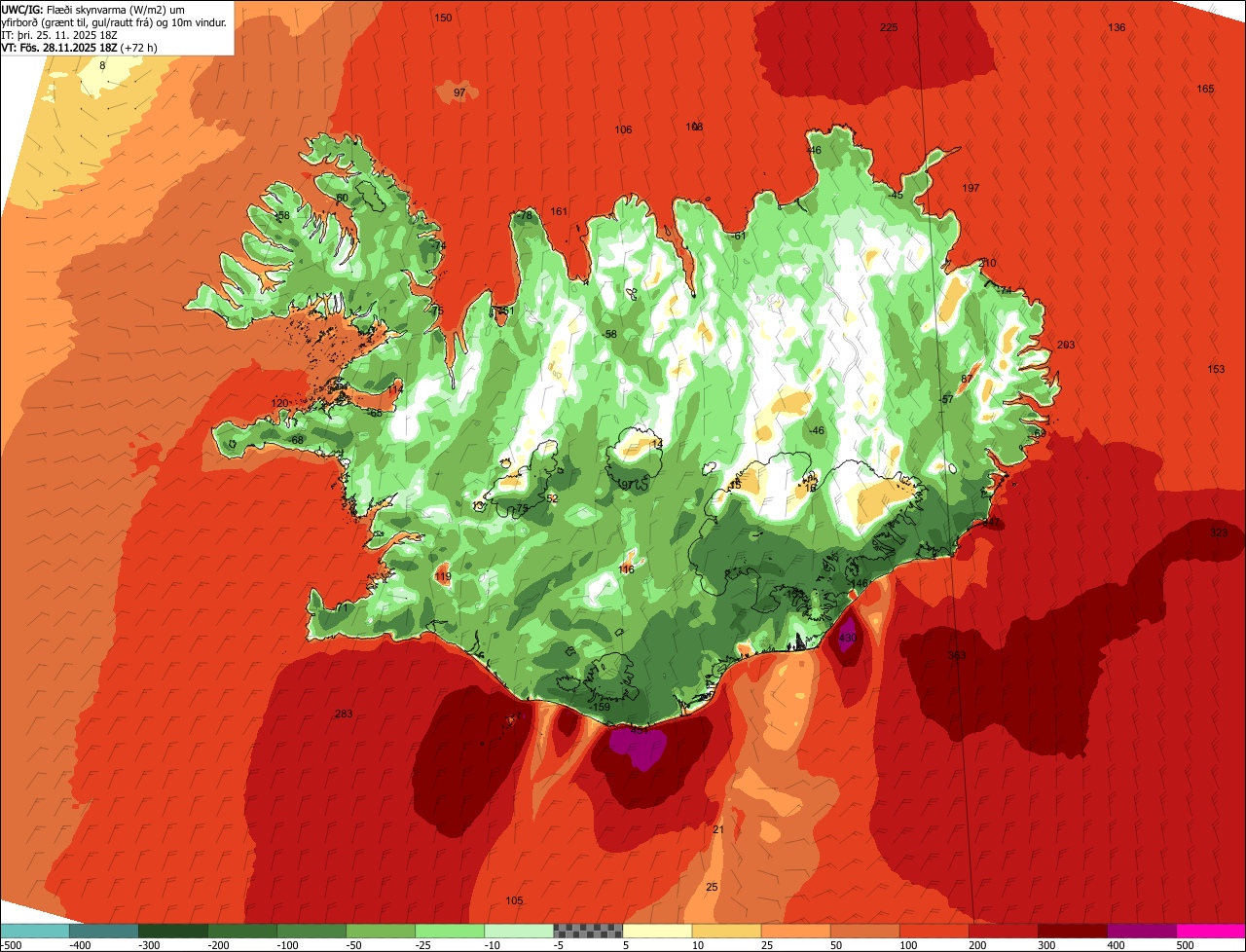Click the map value "-68" on the Snæfellsnes peninsula

(x=296, y=440)
